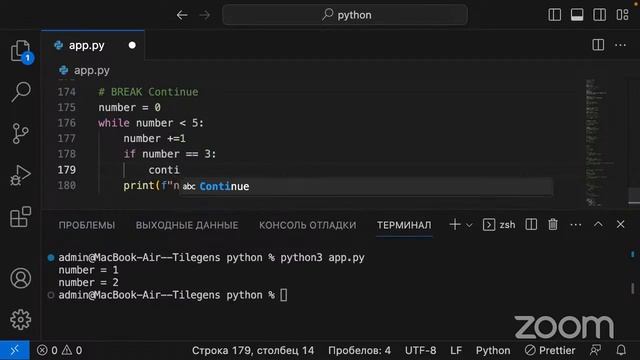Screen dimensions: 640x360
Task: Open terminal panel More Actions menu
Action: point(576,225)
